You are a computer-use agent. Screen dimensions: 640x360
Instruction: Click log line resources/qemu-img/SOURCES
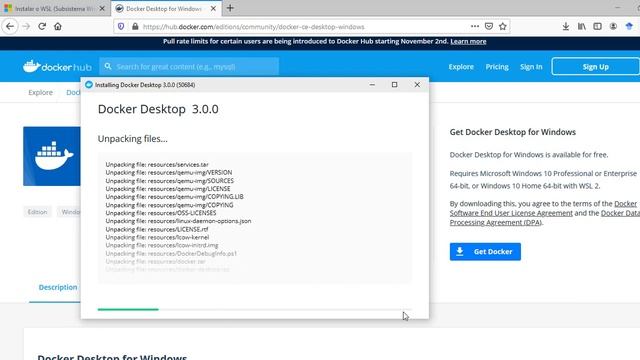(169, 180)
